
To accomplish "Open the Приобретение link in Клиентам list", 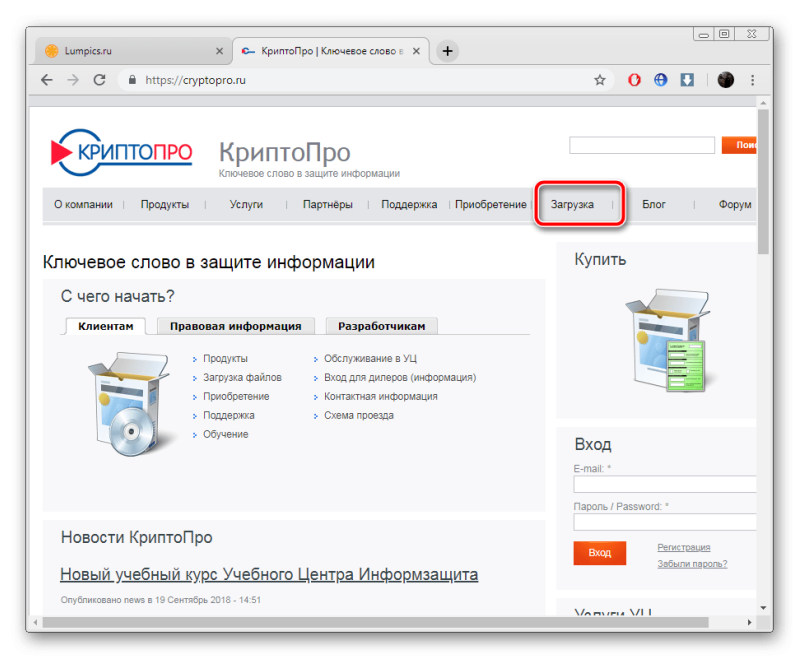I will coord(236,396).
